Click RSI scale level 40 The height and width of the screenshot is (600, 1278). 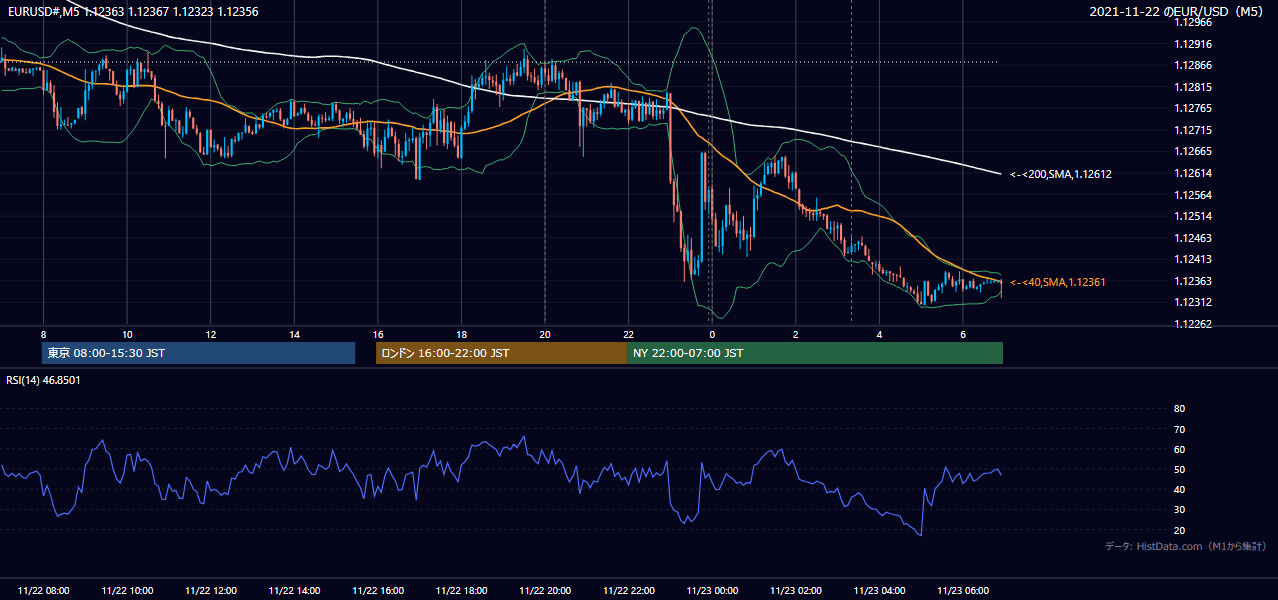tap(1179, 490)
